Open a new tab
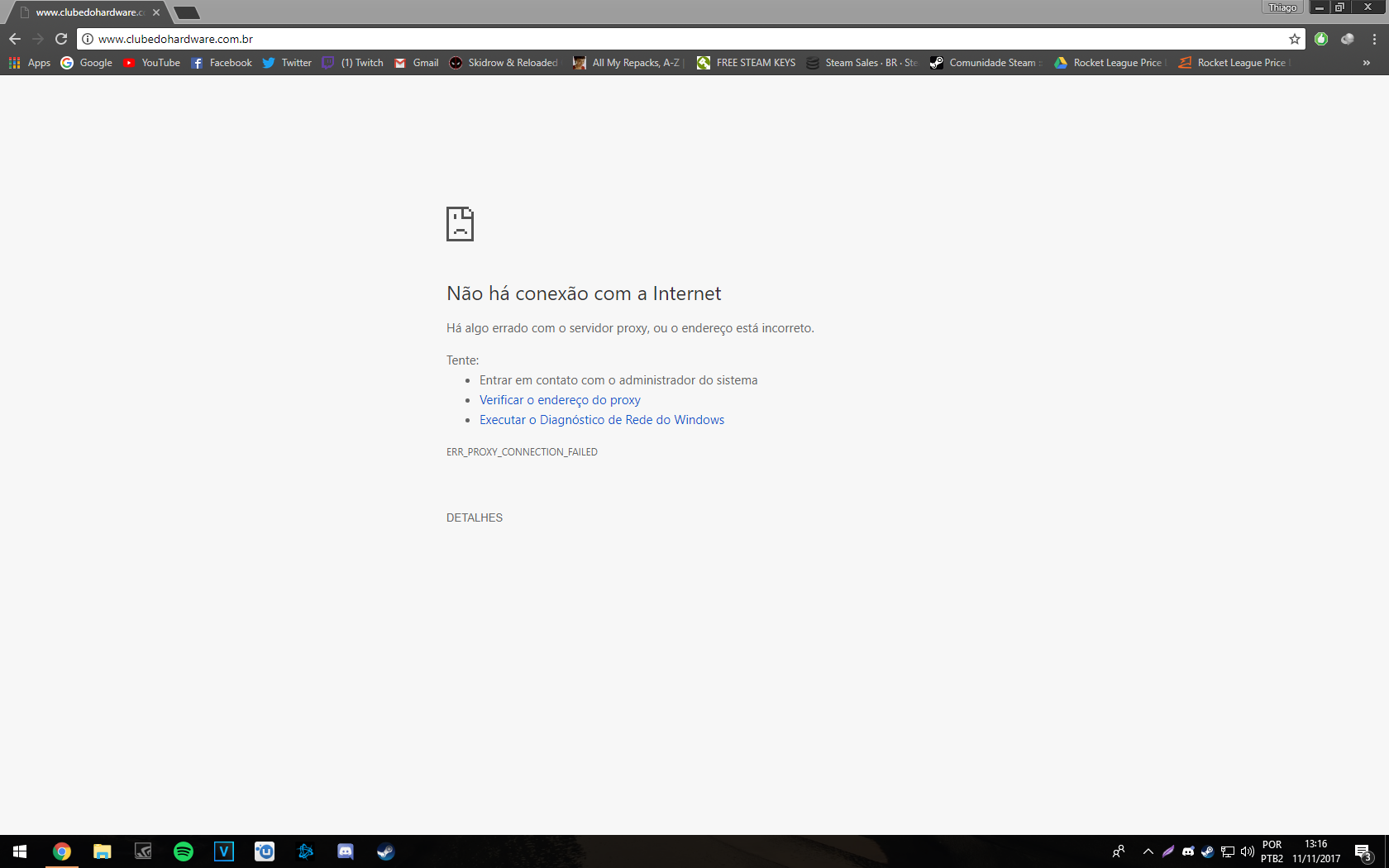 187,12
